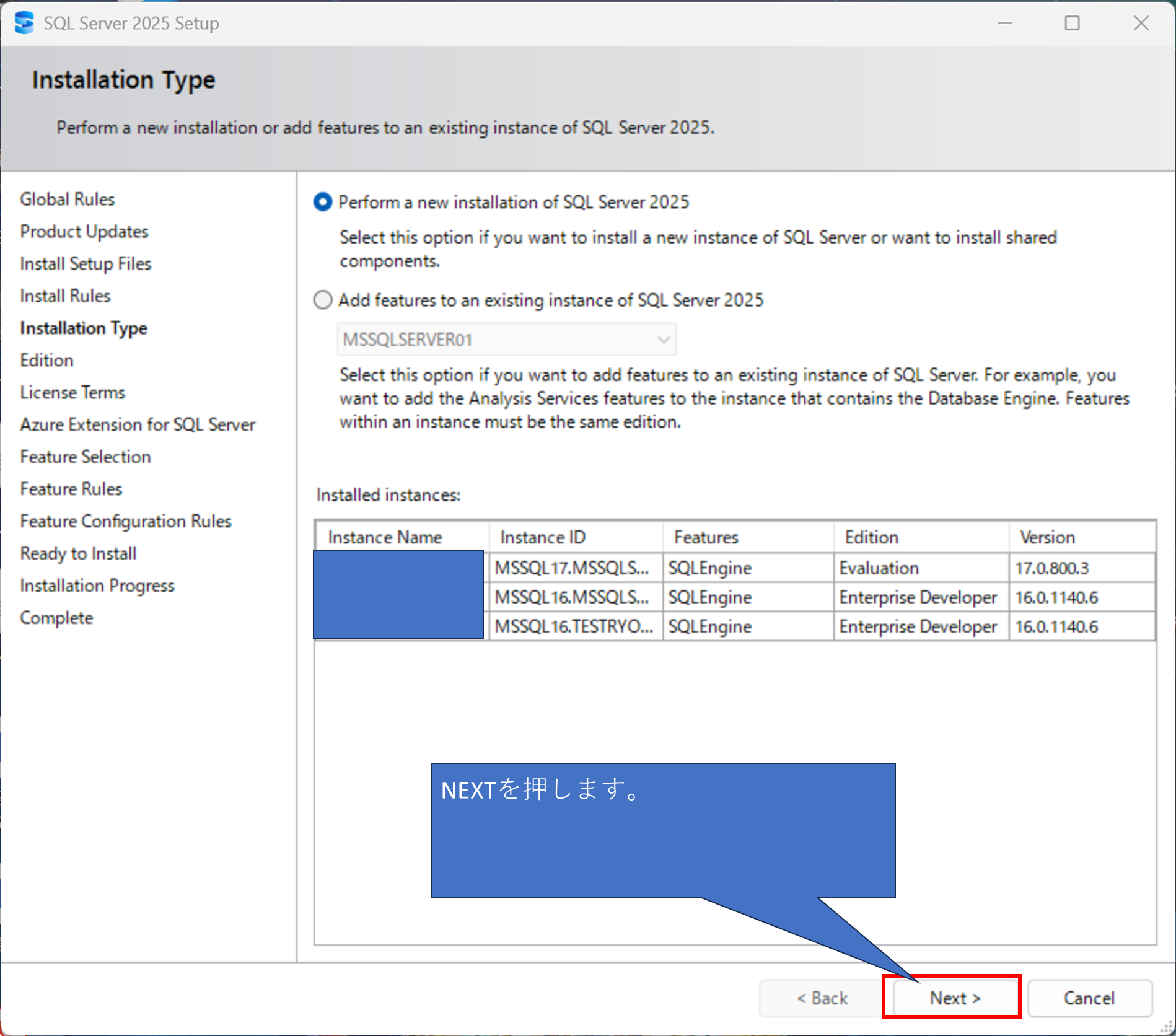This screenshot has width=1176, height=1036.
Task: Select Product Updates step
Action: [x=84, y=231]
